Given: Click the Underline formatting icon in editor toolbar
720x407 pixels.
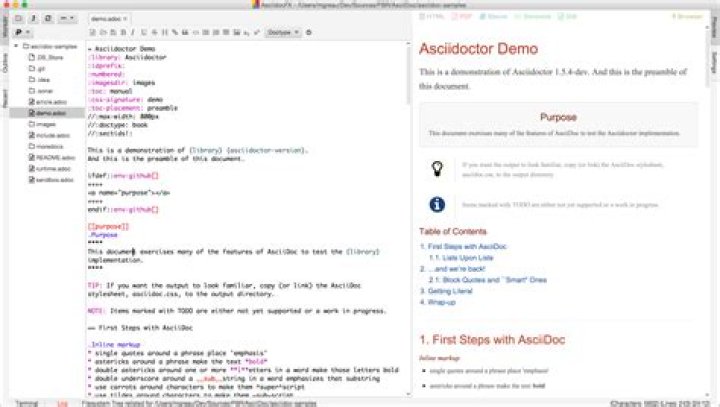Looking at the screenshot, I should point(144,33).
